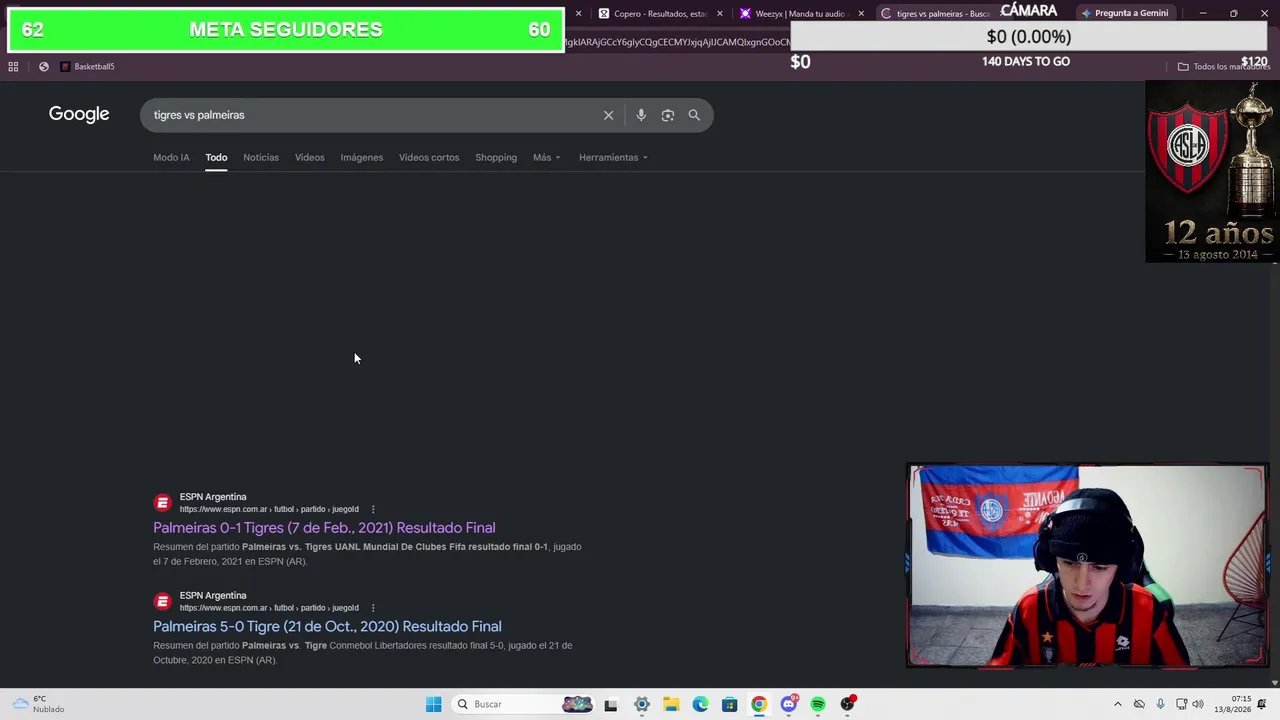Open Settings gear app in the taskbar
1280x720 pixels.
(642, 704)
